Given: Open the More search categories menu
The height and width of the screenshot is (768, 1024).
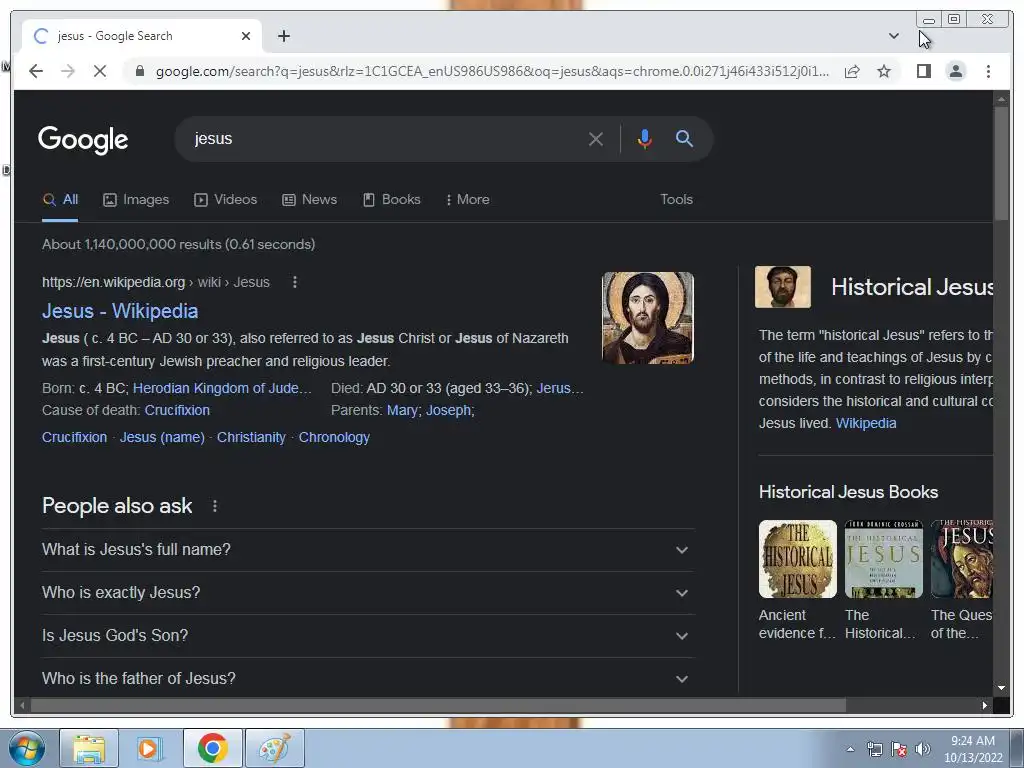Looking at the screenshot, I should tap(468, 200).
